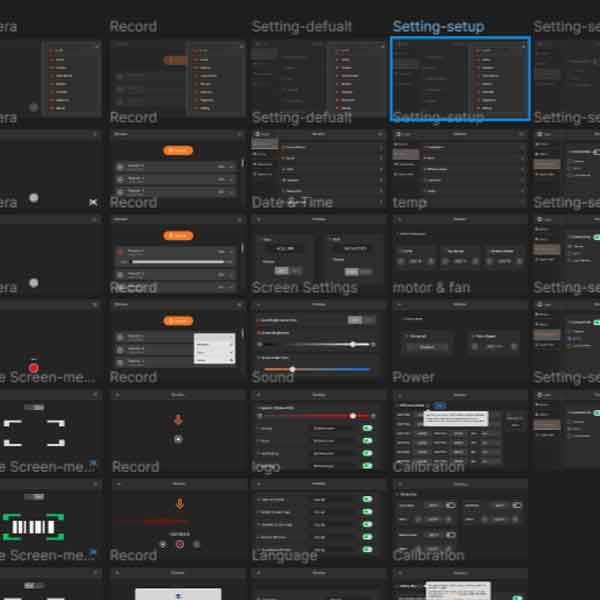Click the white X icon in camera frame

click(93, 202)
